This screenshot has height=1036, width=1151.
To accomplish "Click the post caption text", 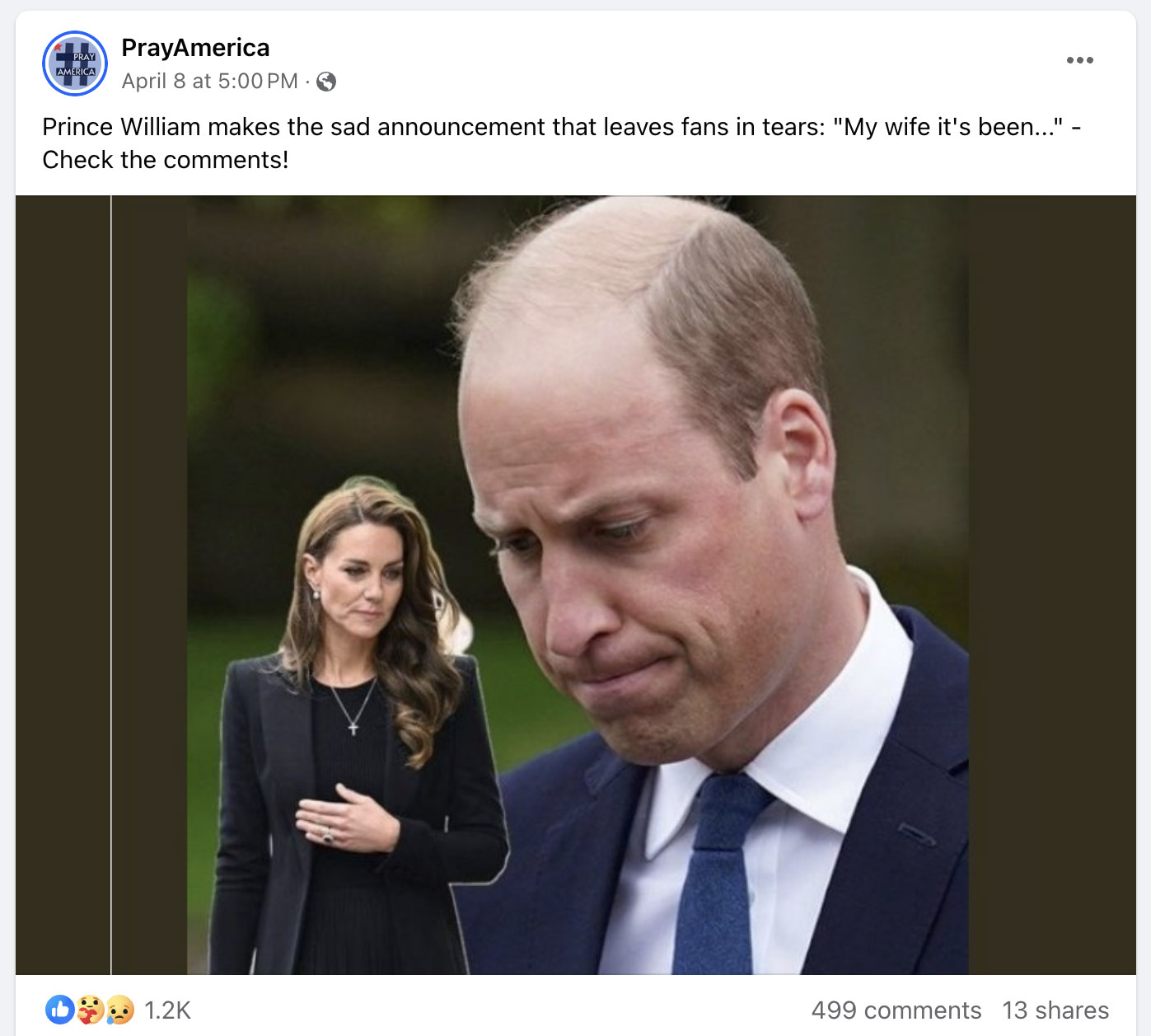I will point(562,143).
